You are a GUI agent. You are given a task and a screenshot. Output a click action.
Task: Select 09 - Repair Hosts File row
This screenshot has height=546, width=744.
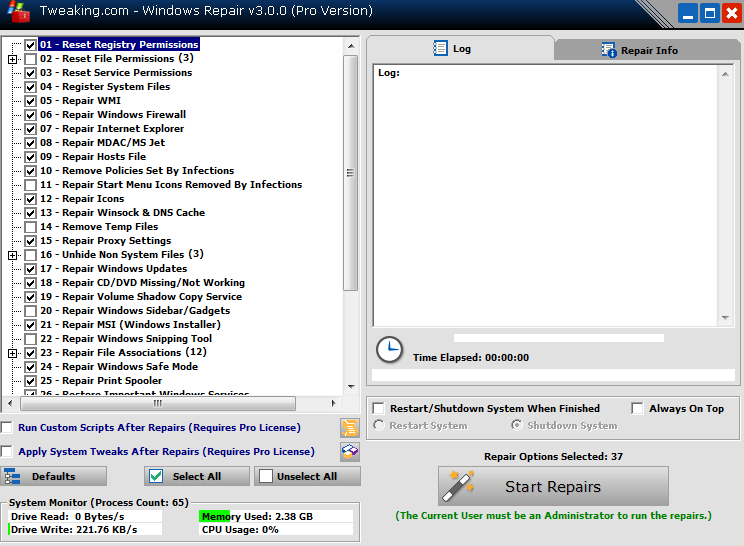(x=93, y=157)
